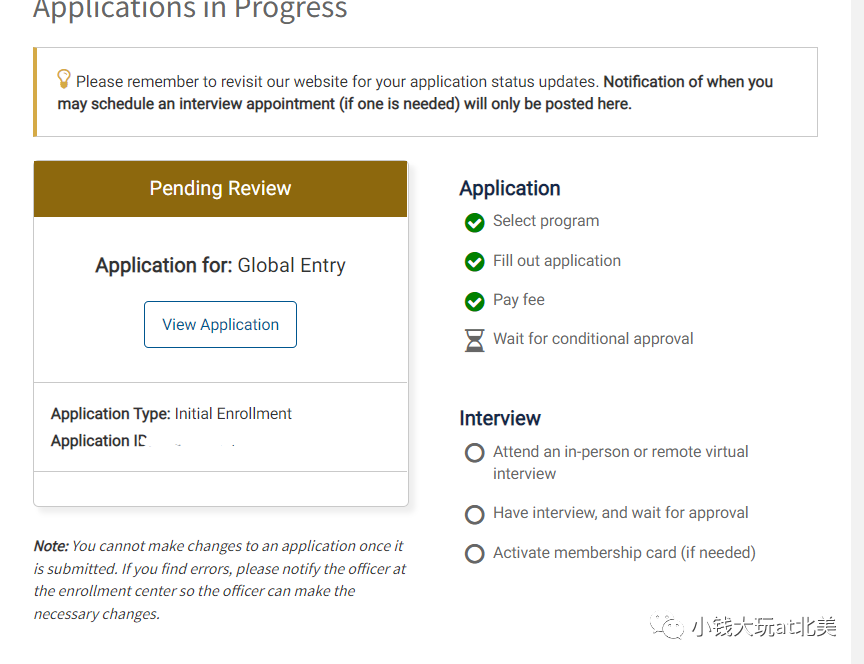Click 'Attend an in-person or remote virtual interview' text
Viewport: 864px width, 664px height.
click(620, 462)
